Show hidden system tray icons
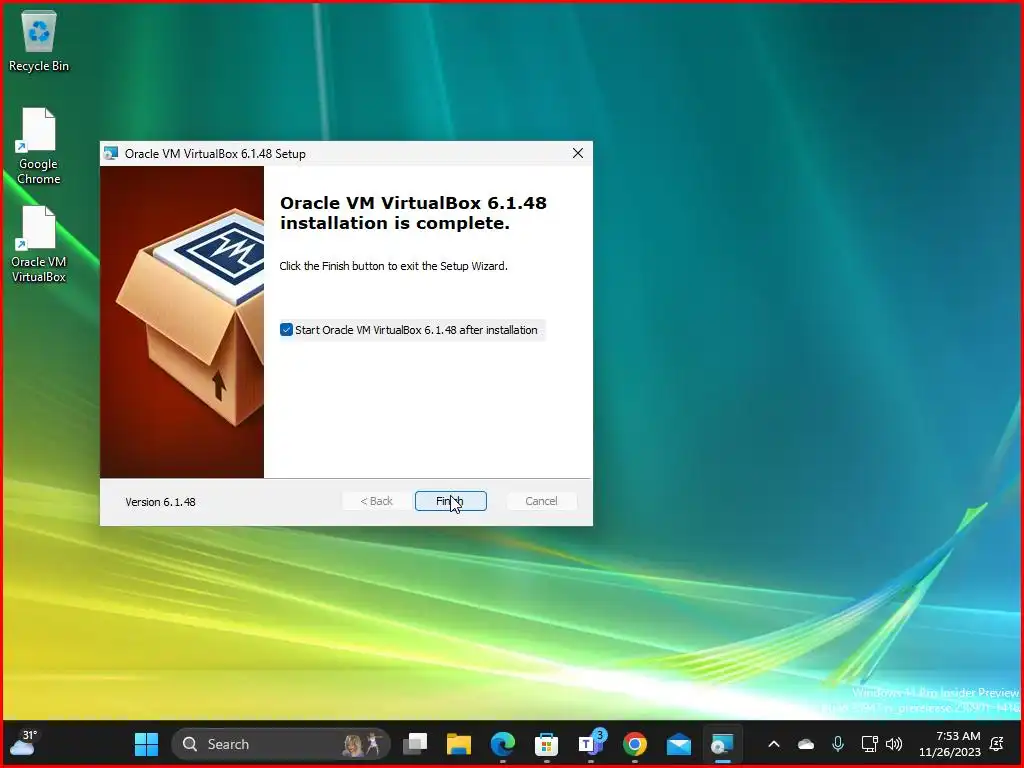This screenshot has height=768, width=1024. (774, 744)
